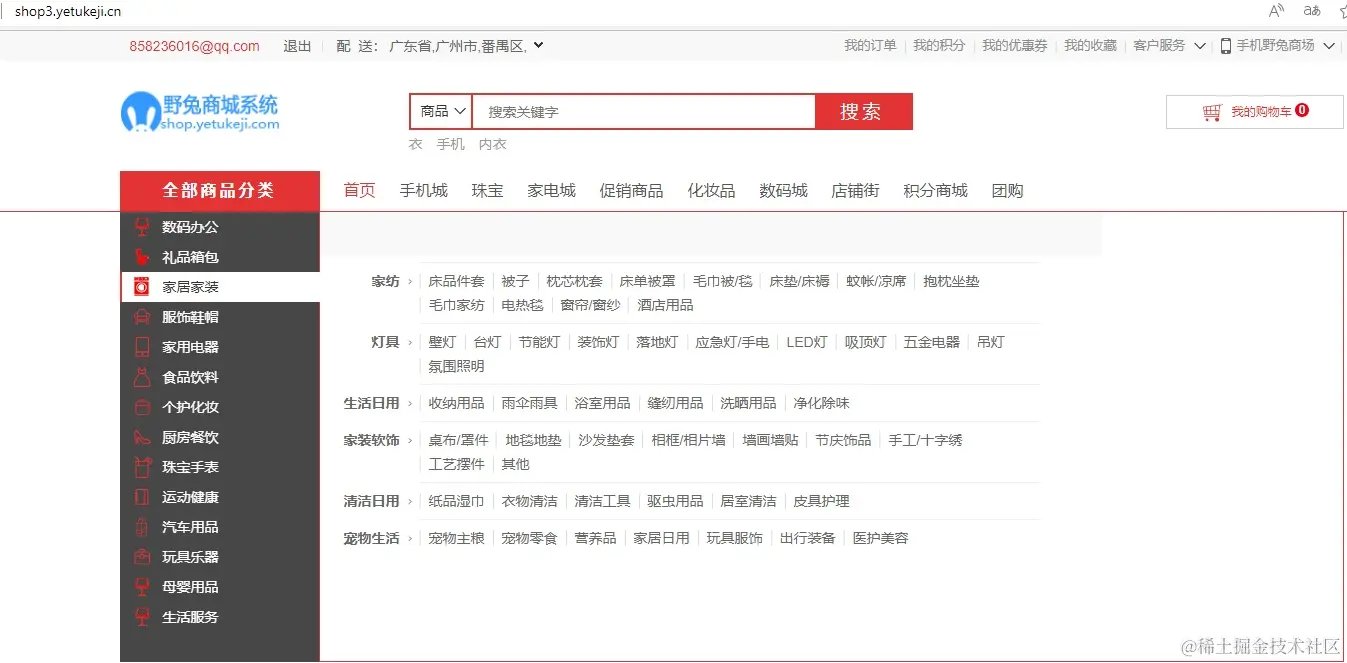Click the 退出 logout link
This screenshot has width=1347, height=663.
coord(298,46)
